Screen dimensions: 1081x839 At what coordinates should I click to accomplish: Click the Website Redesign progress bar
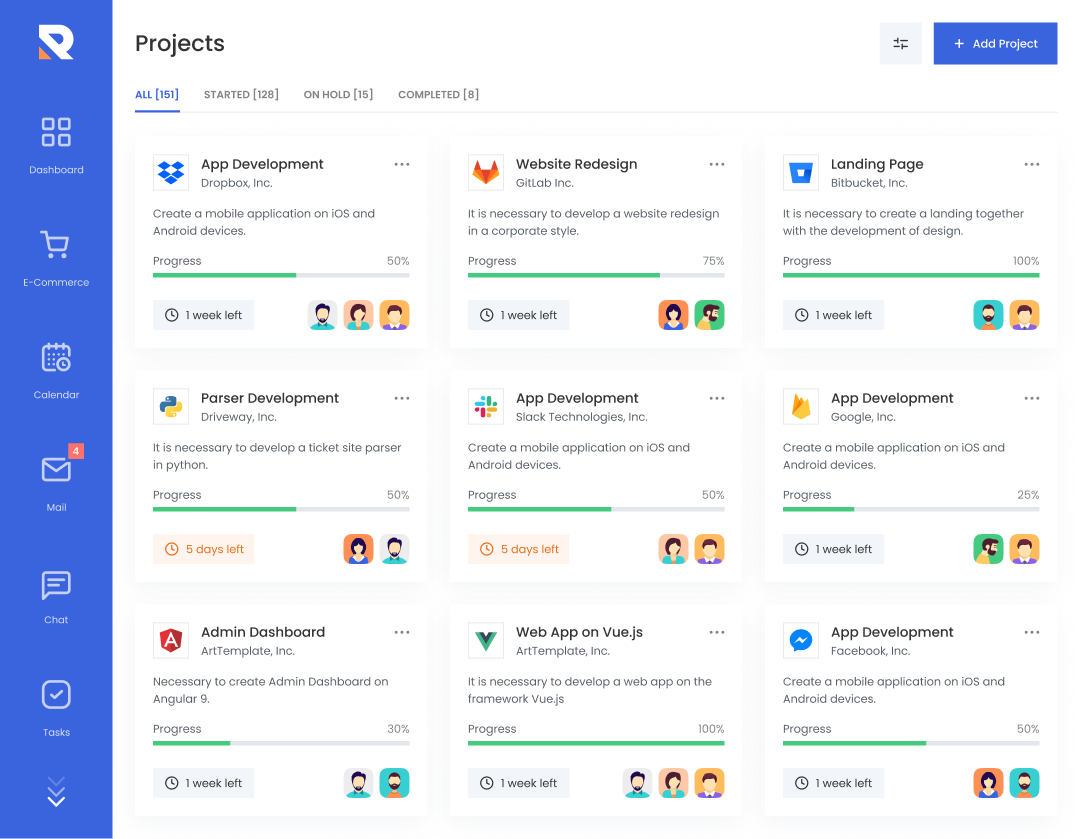coord(596,275)
